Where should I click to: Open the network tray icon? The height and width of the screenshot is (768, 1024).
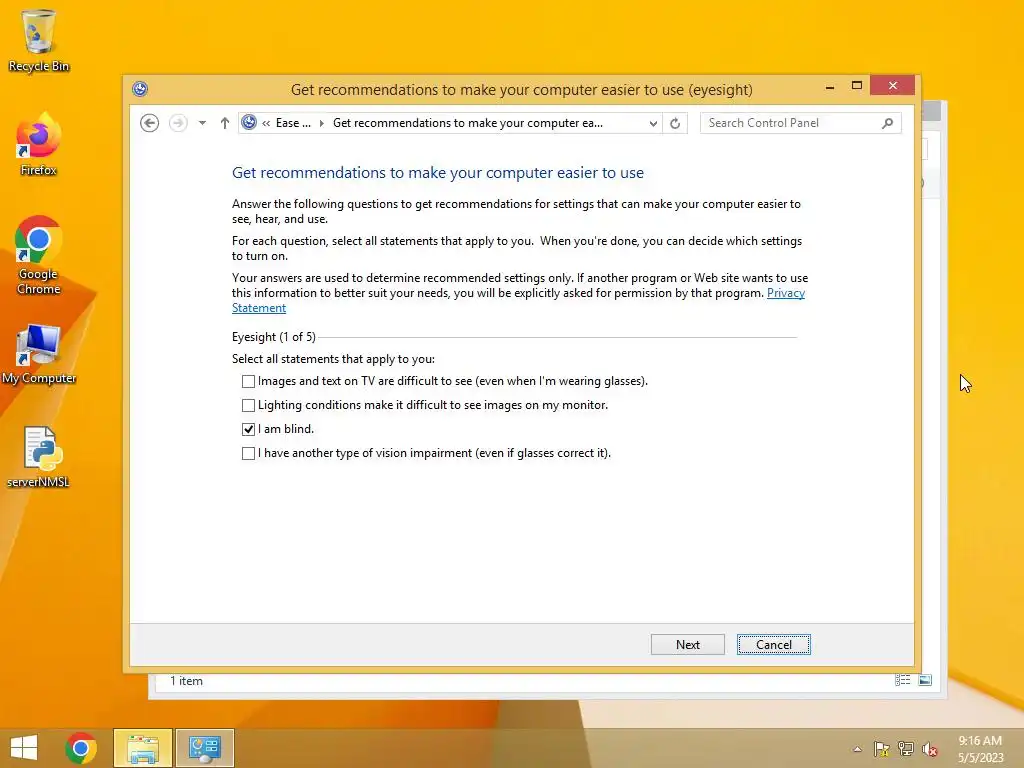tap(905, 749)
